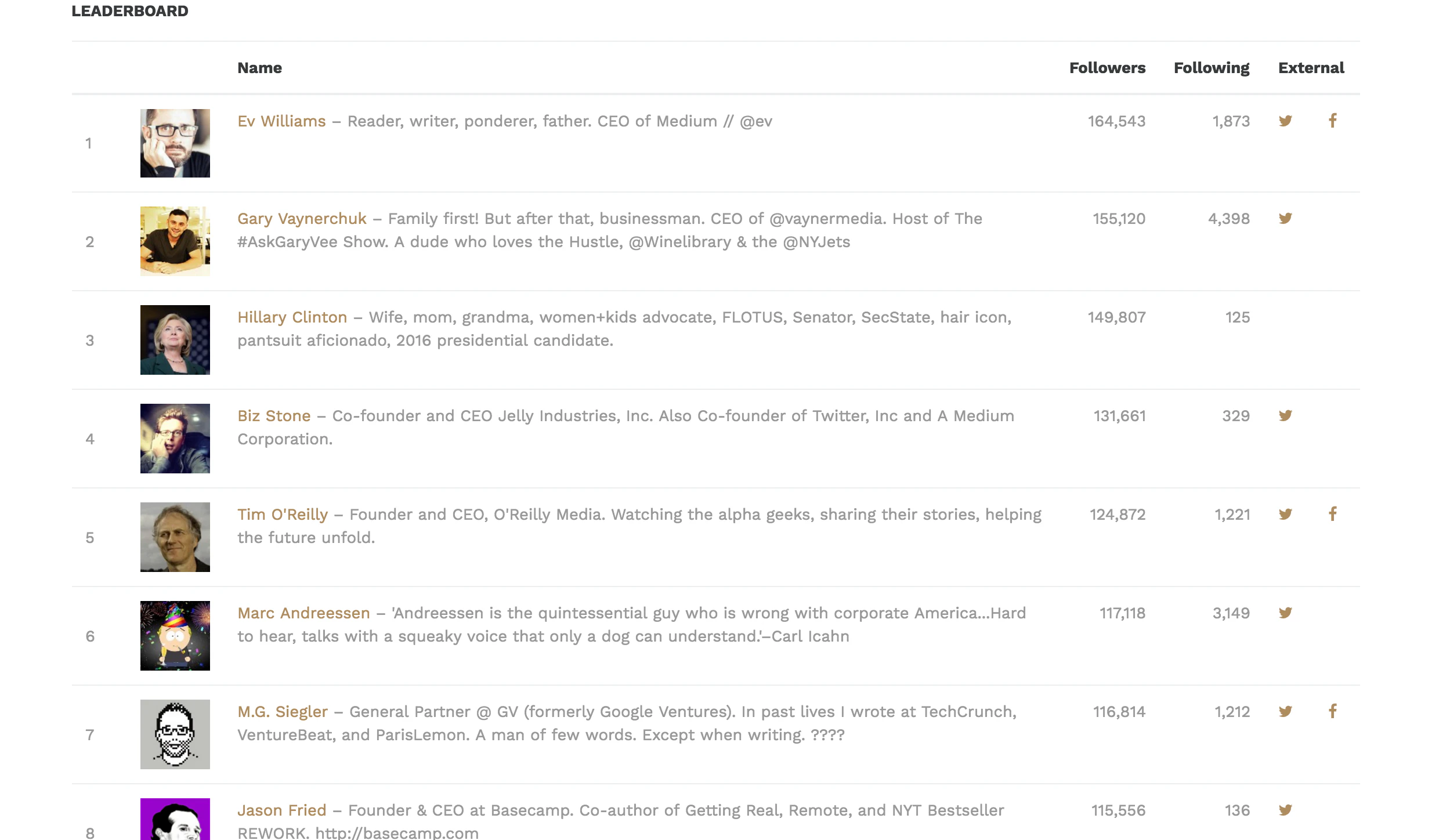
Task: Click the Name column header
Action: [x=259, y=68]
